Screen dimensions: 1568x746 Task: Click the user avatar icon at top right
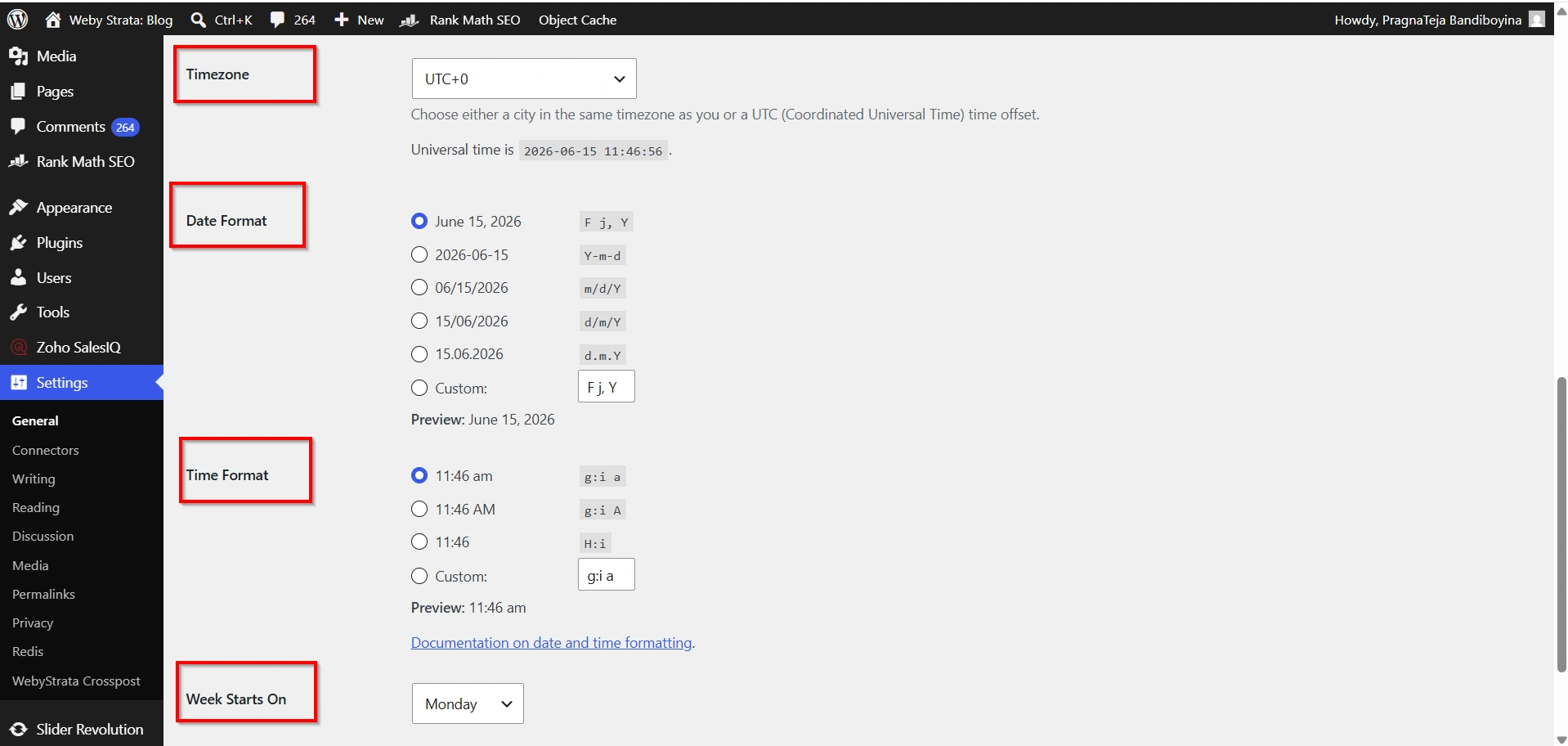pos(1537,20)
